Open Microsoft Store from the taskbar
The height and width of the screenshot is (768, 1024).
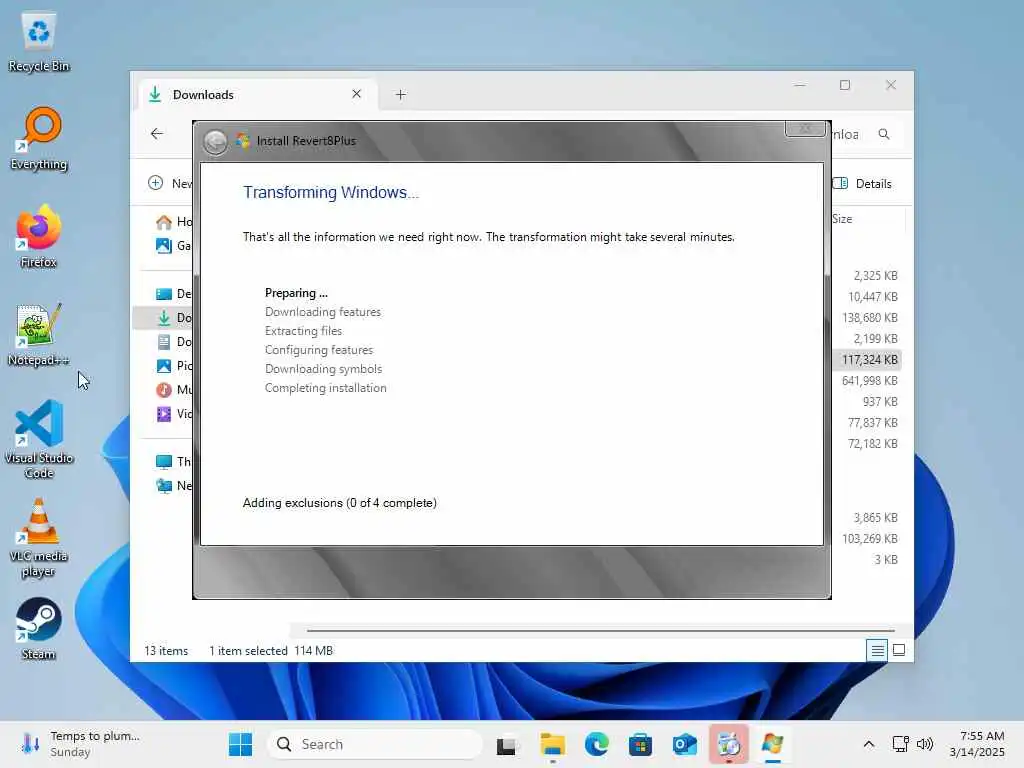[640, 744]
